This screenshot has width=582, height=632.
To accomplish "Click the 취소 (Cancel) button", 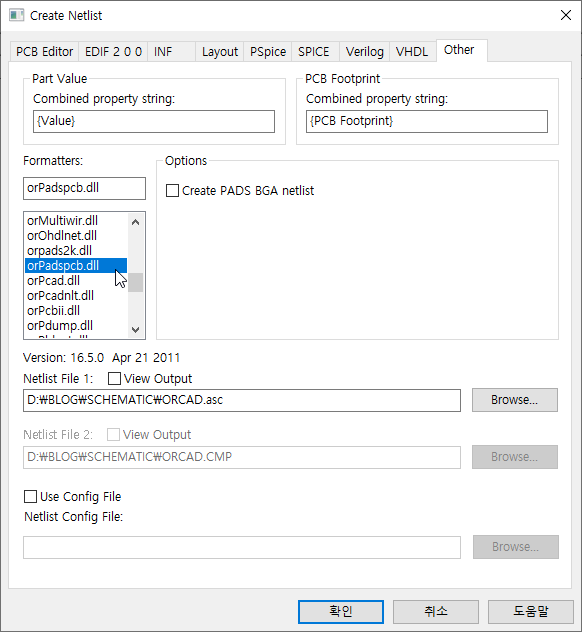I will pos(436,611).
